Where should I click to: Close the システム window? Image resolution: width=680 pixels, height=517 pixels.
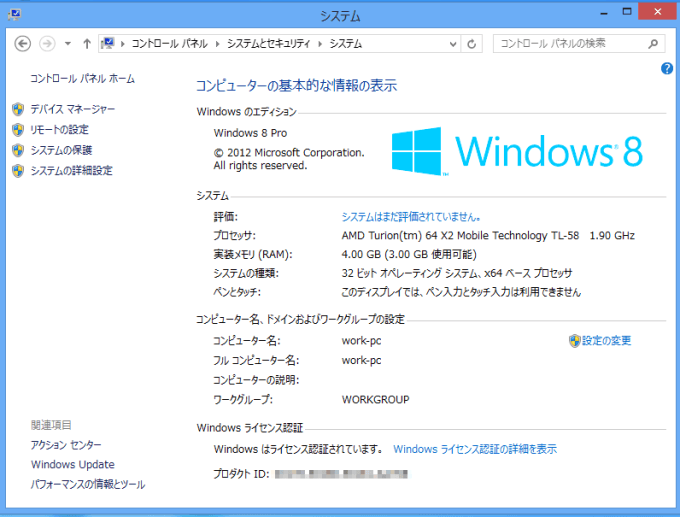coord(657,12)
